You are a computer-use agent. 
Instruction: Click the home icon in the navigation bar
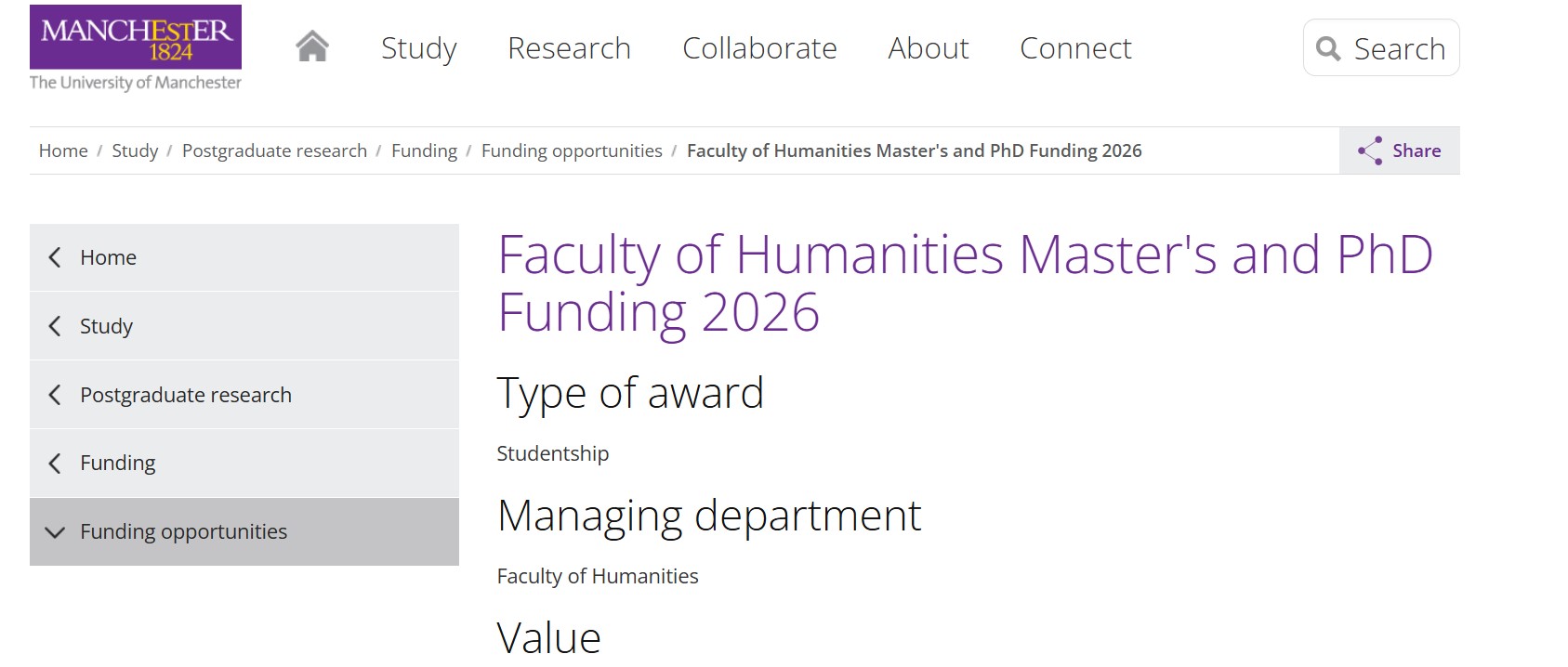pos(312,44)
